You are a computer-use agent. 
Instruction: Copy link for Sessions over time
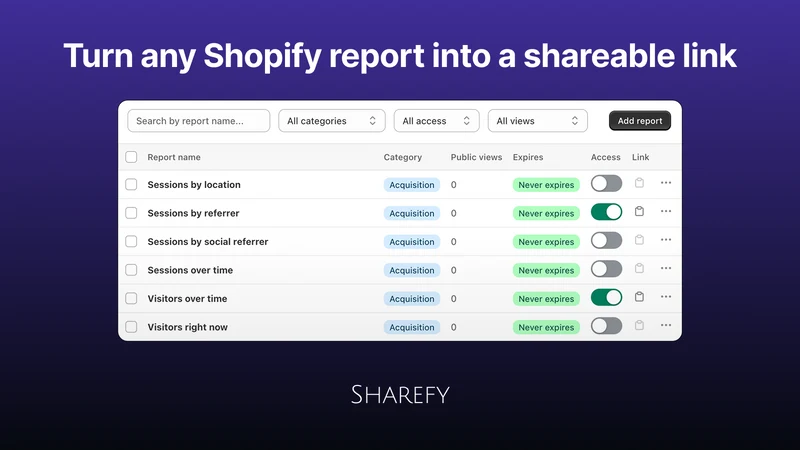pos(639,268)
